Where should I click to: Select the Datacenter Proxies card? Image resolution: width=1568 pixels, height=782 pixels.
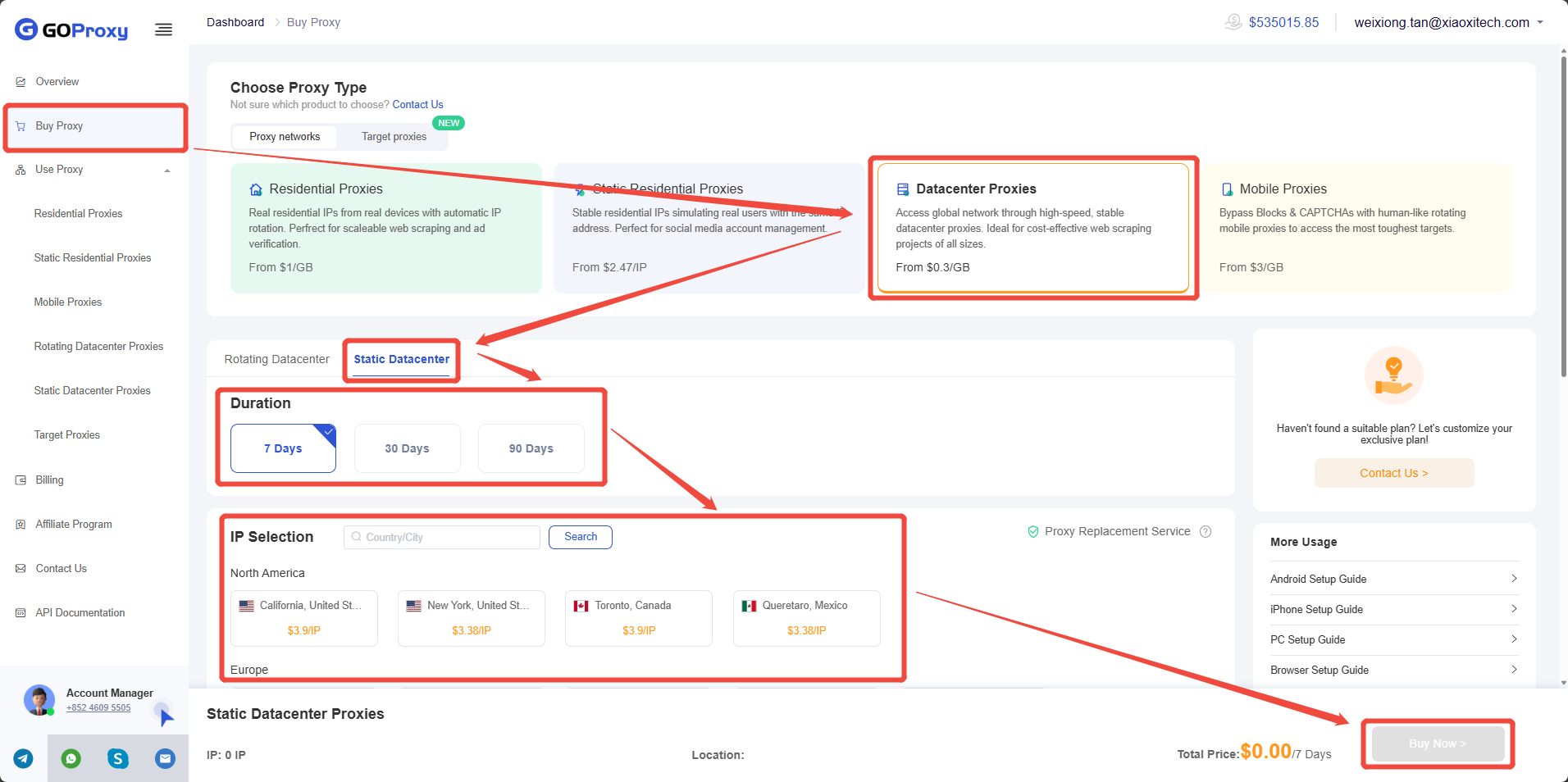pyautogui.click(x=1033, y=228)
